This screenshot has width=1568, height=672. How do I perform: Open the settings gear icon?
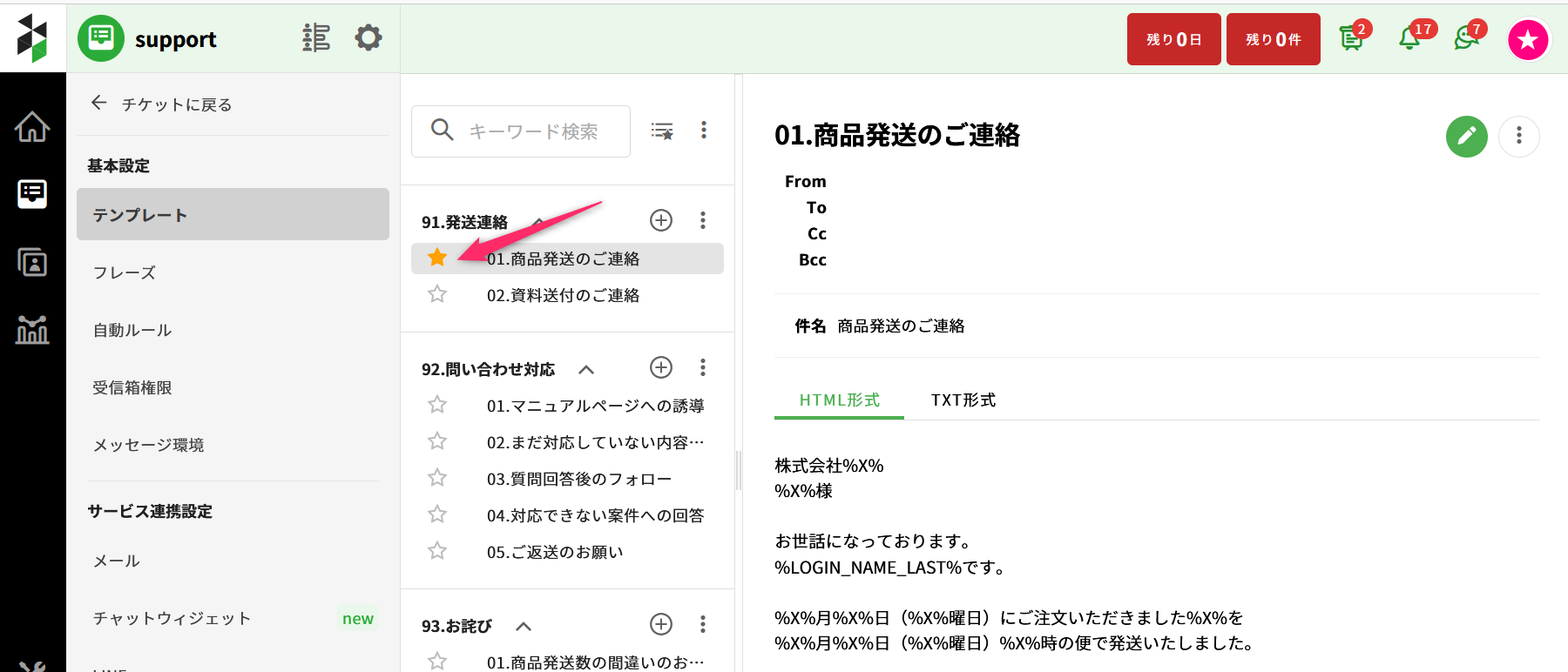[x=368, y=38]
